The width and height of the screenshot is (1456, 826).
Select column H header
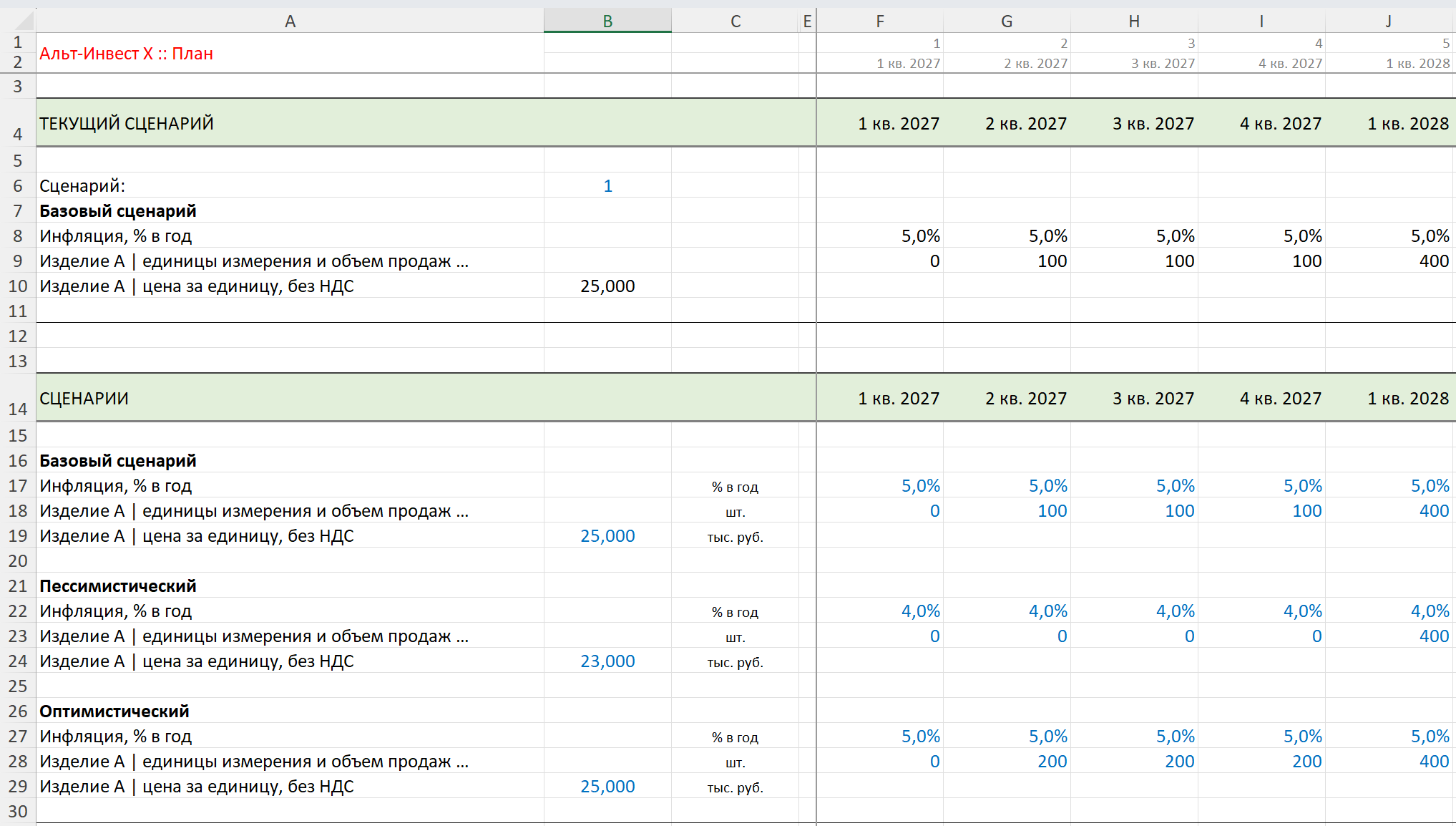tap(1134, 21)
